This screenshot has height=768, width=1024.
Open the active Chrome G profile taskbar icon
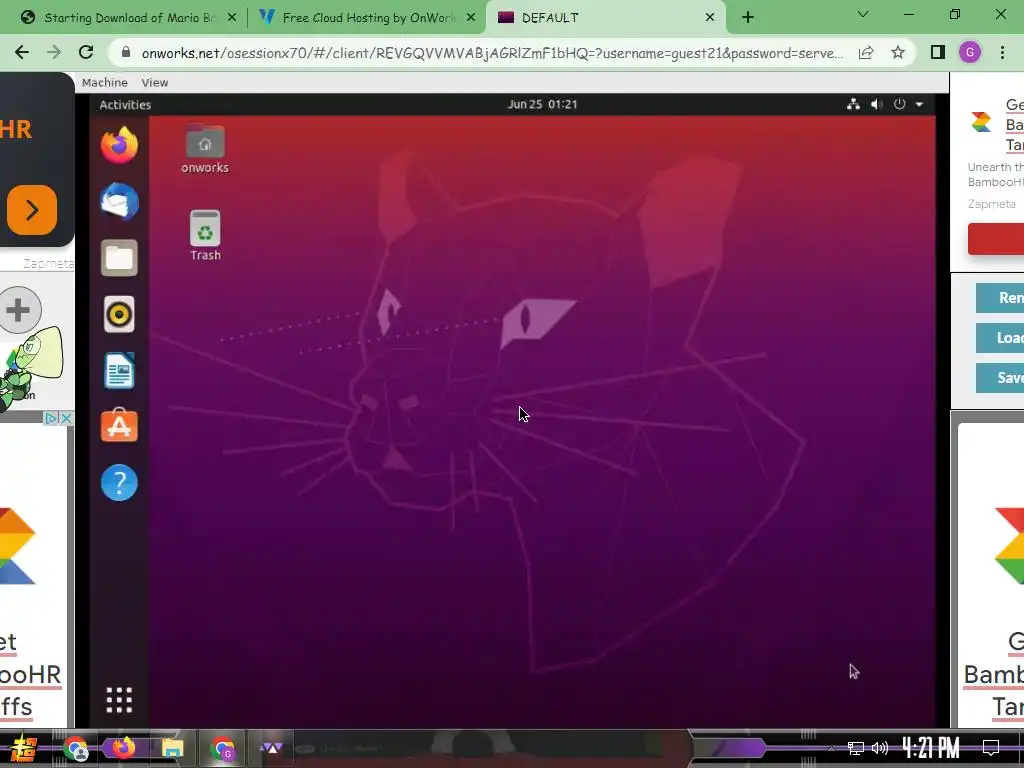(222, 748)
